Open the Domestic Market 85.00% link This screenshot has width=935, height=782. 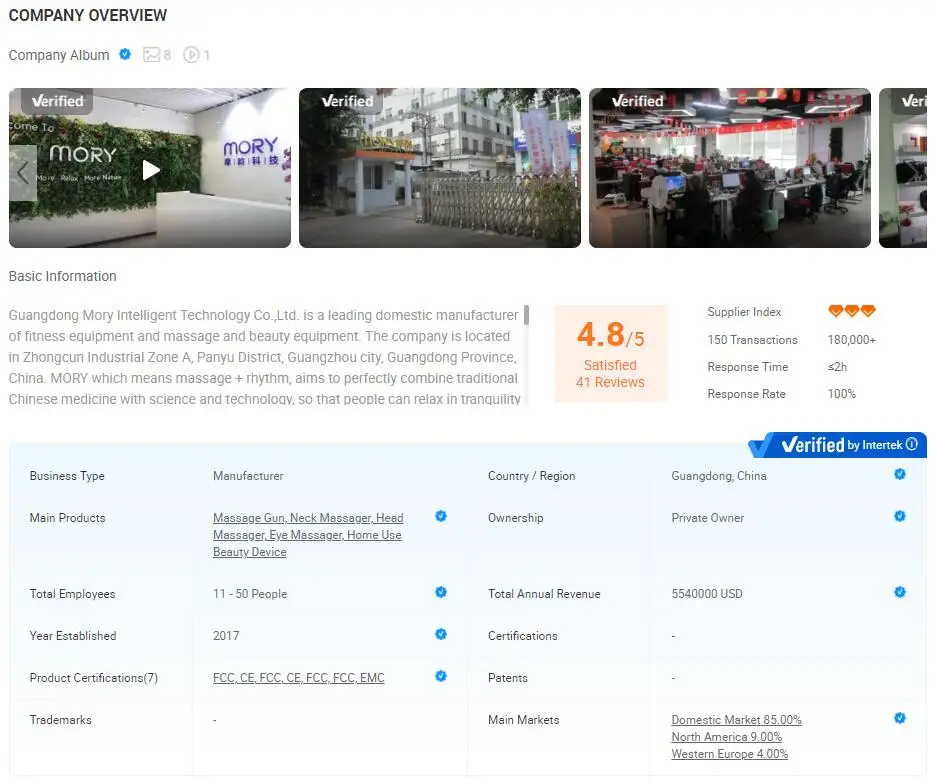click(736, 719)
